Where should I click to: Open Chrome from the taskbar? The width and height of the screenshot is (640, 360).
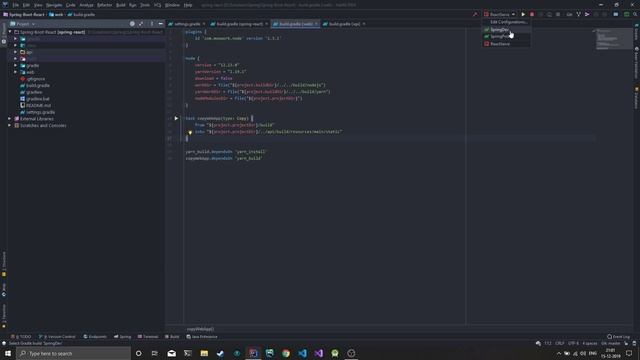pos(286,353)
